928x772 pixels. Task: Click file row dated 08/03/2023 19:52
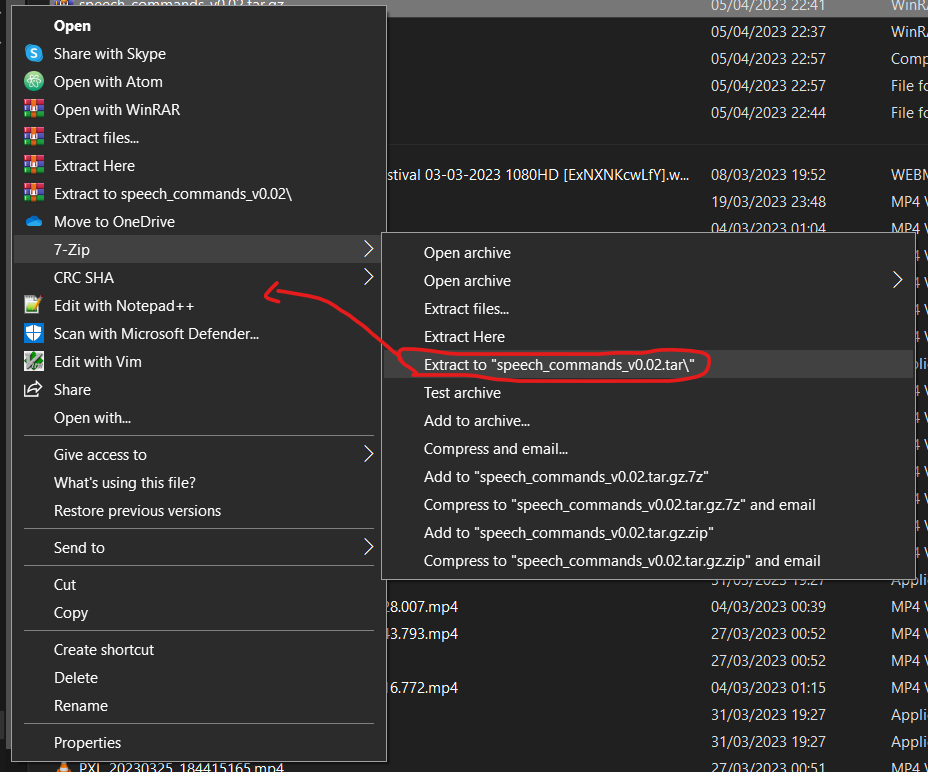[x=657, y=175]
